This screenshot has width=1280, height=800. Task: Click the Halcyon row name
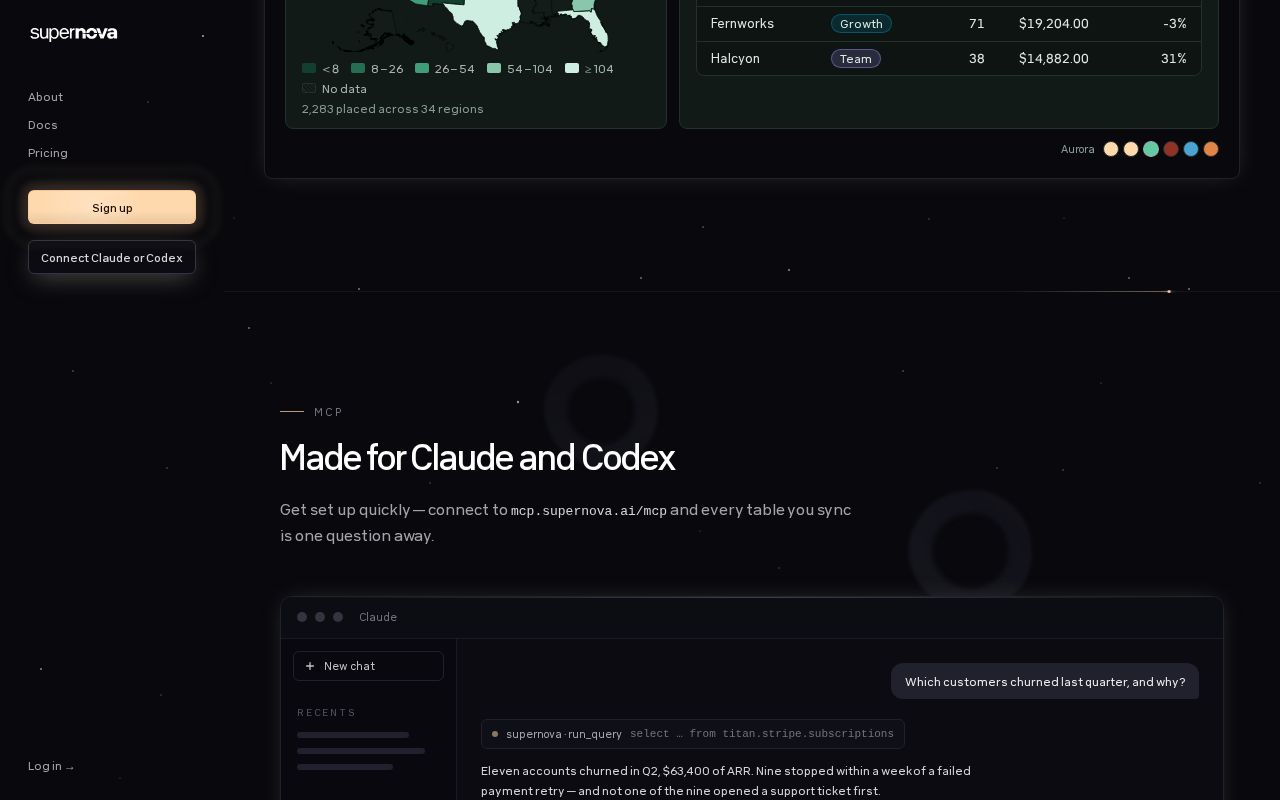pyautogui.click(x=735, y=58)
